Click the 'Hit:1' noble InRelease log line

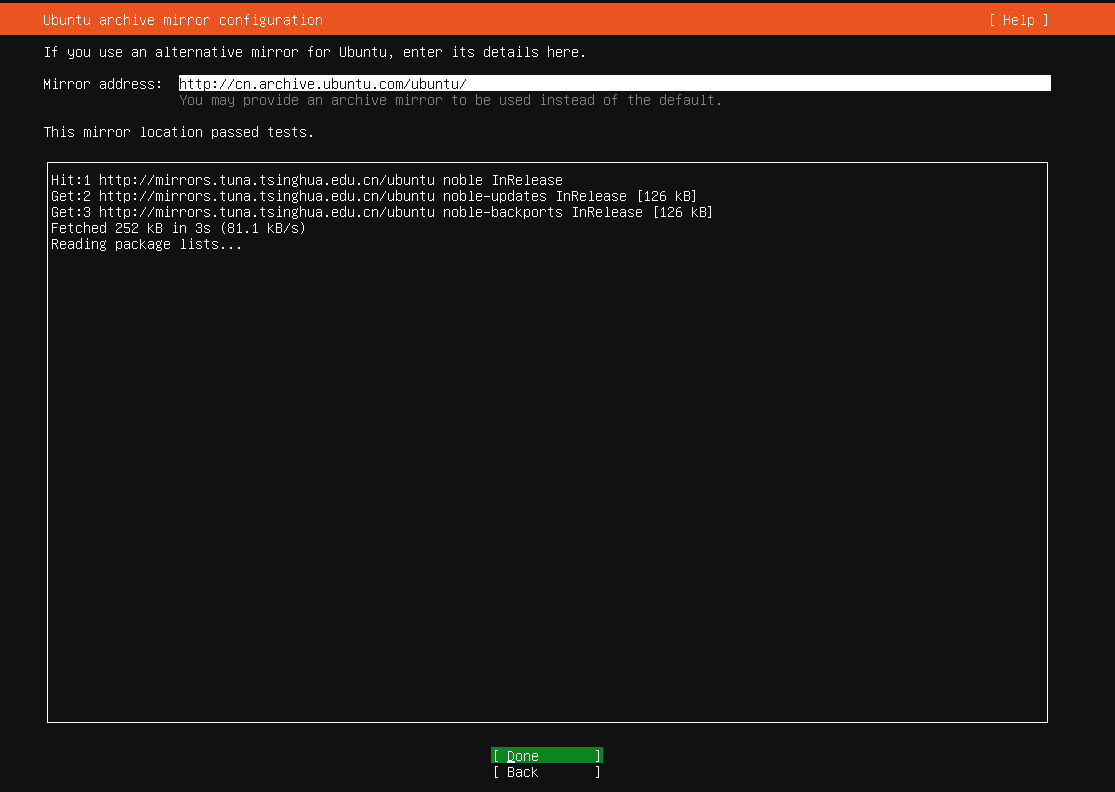click(x=306, y=180)
